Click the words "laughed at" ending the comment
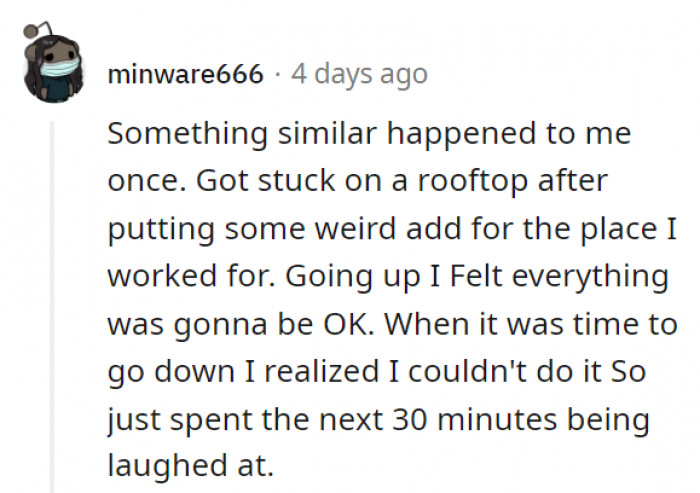This screenshot has height=493, width=700. (188, 467)
